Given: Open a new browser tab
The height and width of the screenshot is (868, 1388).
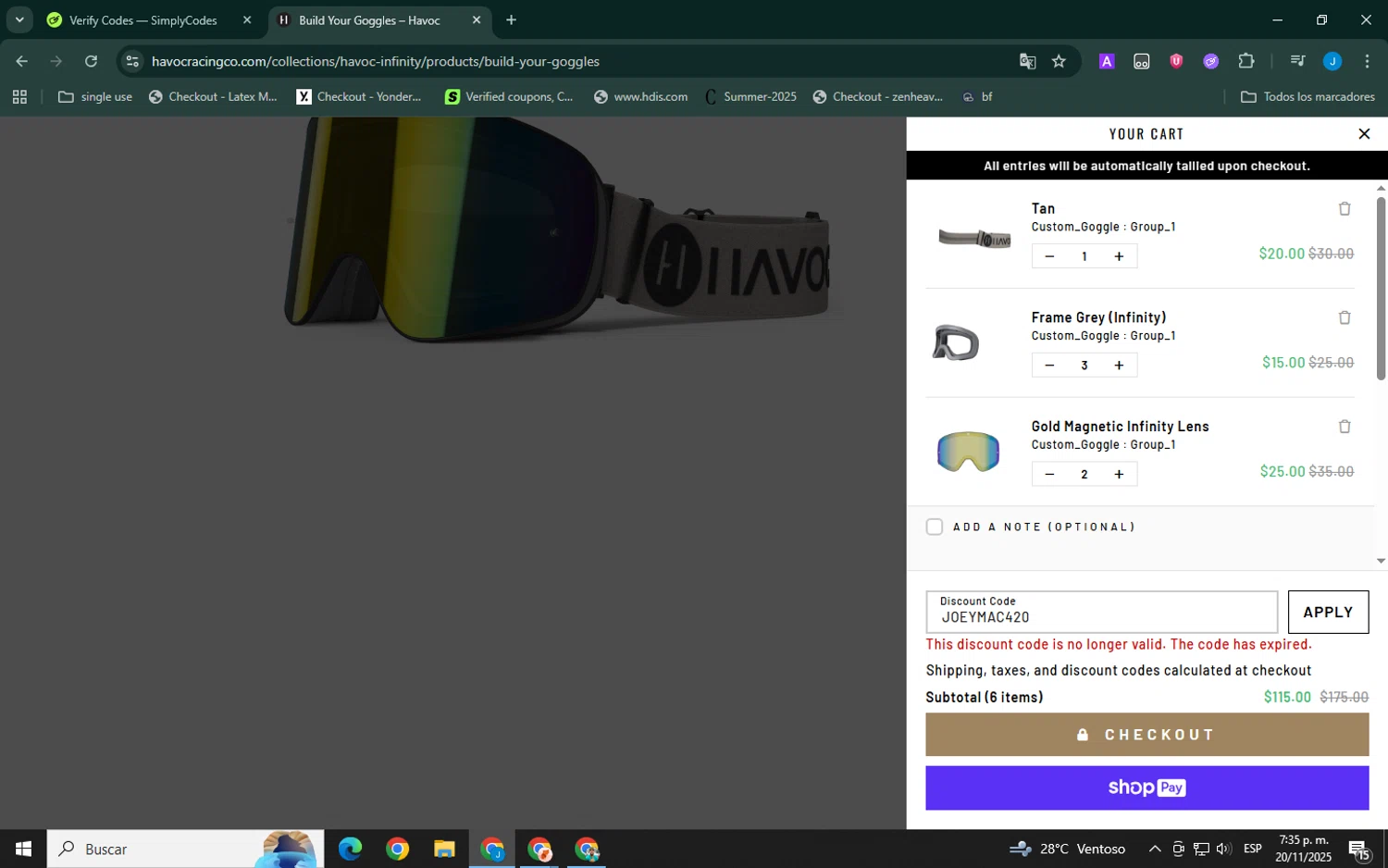Looking at the screenshot, I should click(x=511, y=20).
